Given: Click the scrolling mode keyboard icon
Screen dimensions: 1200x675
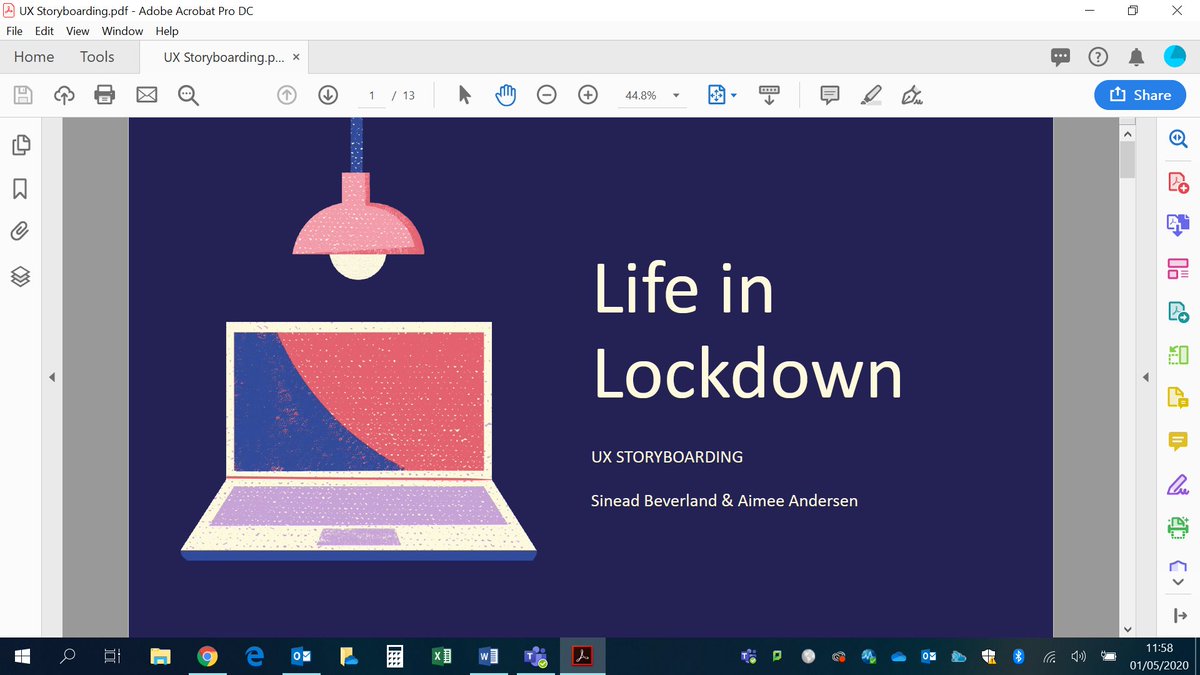Looking at the screenshot, I should click(769, 95).
